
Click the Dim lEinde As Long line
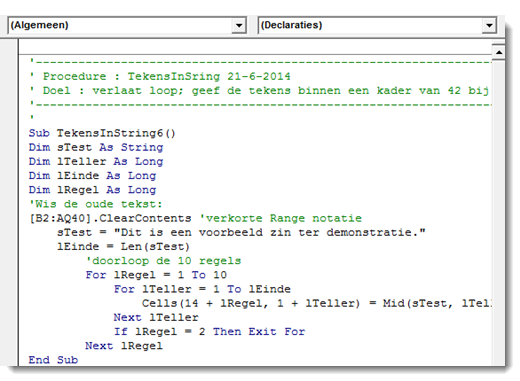pos(92,176)
